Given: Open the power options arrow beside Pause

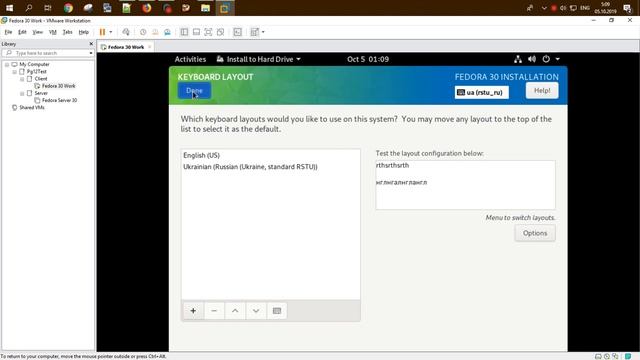Looking at the screenshot, I should [x=111, y=32].
